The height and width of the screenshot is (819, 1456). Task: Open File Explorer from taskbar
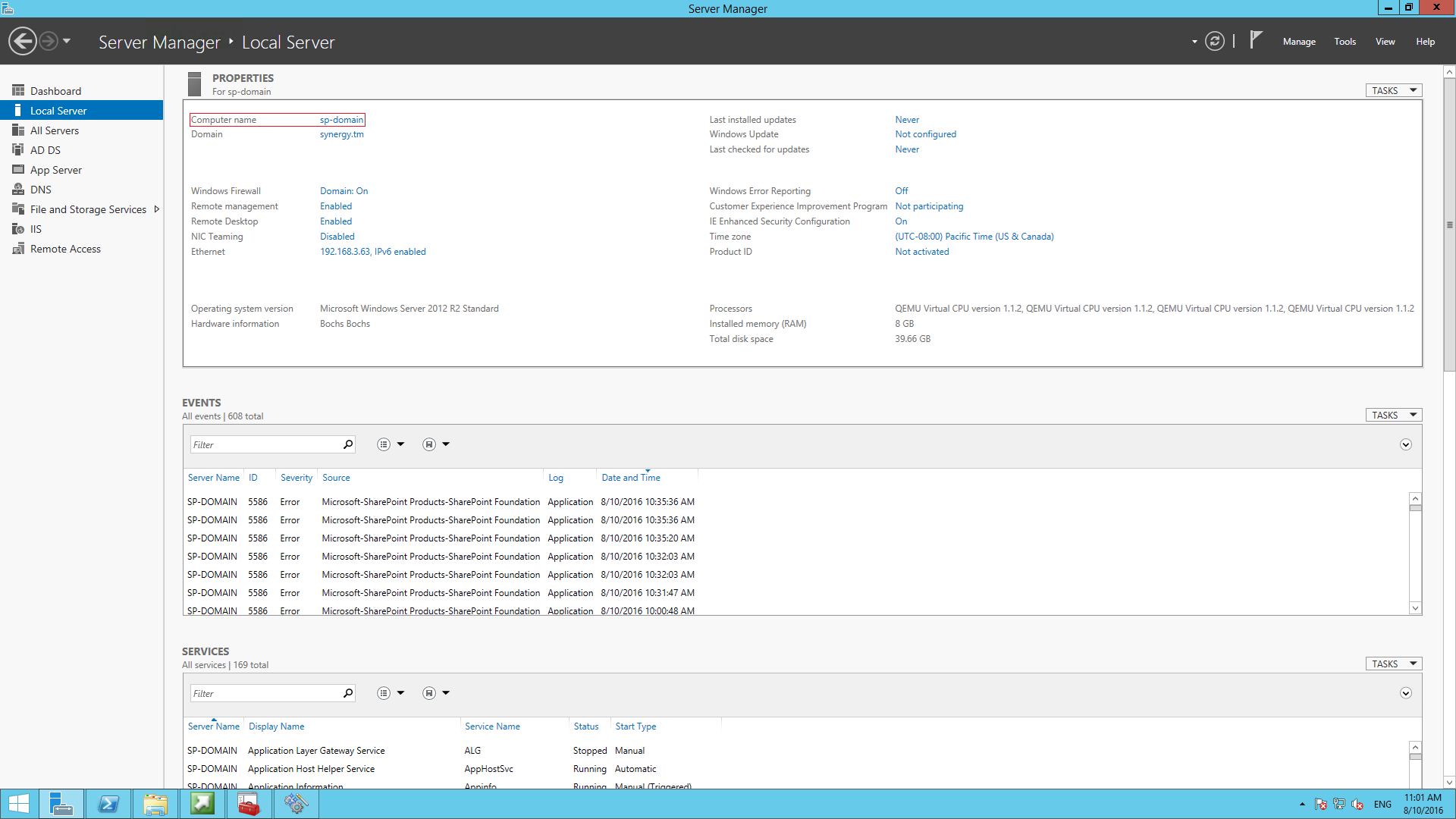pyautogui.click(x=155, y=804)
